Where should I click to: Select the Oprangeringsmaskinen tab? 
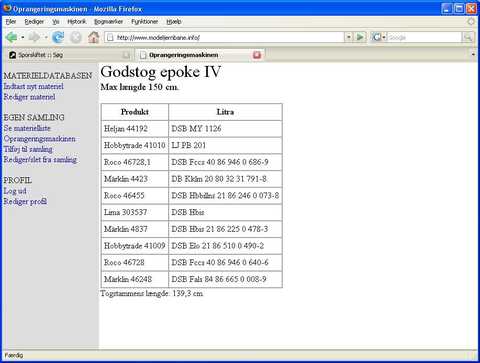(x=200, y=55)
